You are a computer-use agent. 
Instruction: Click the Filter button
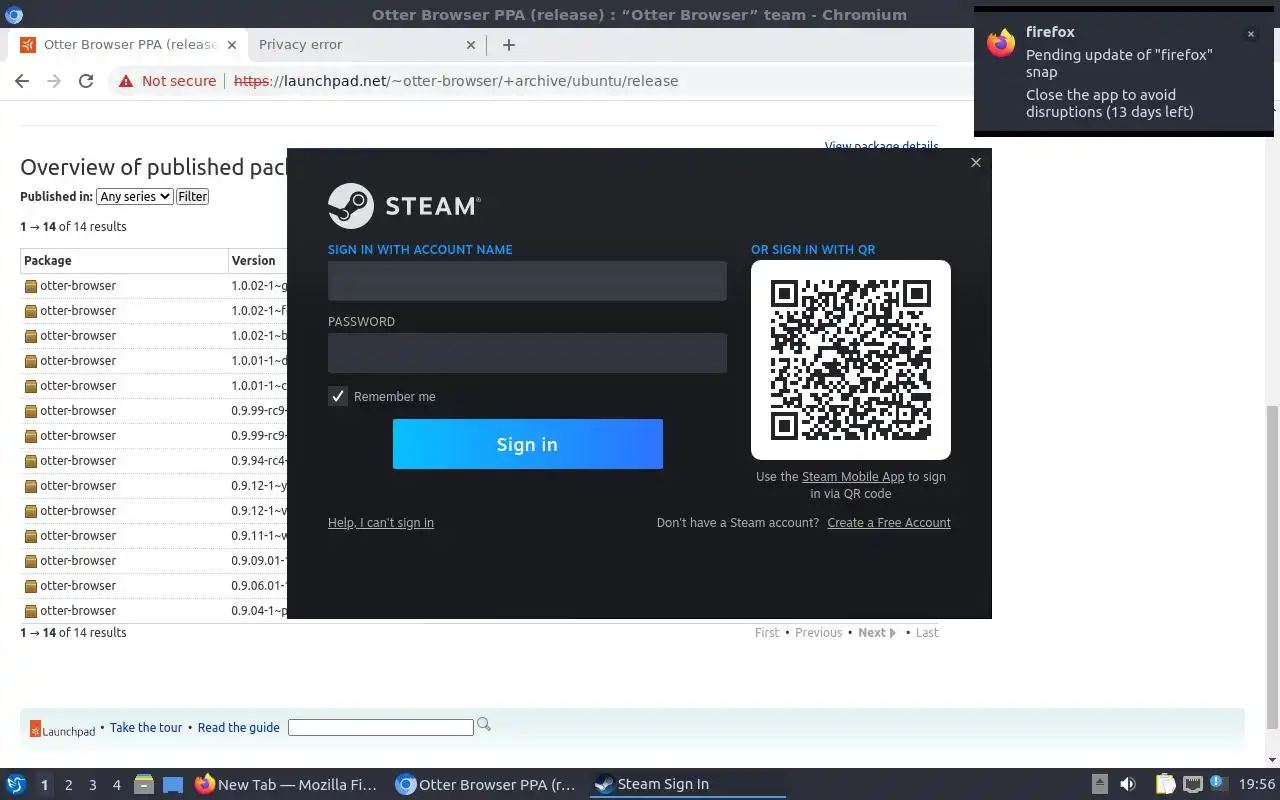[193, 197]
